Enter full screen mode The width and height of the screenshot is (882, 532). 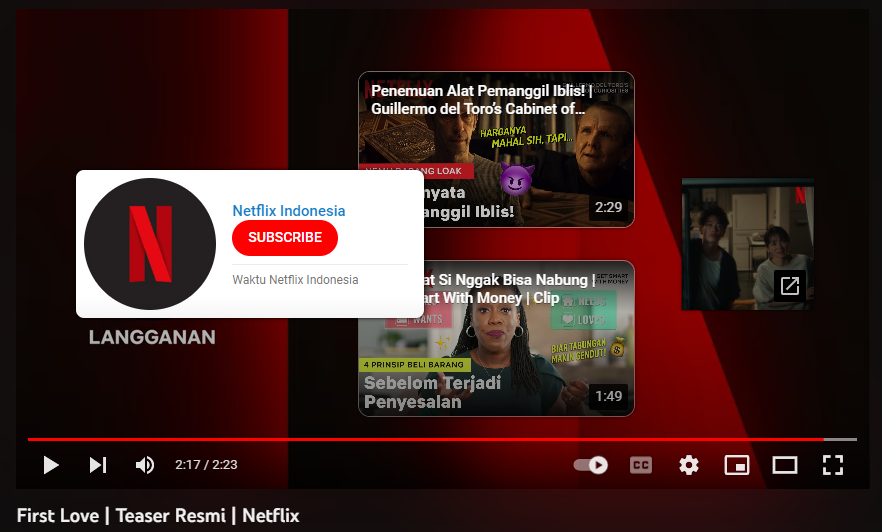tap(832, 465)
